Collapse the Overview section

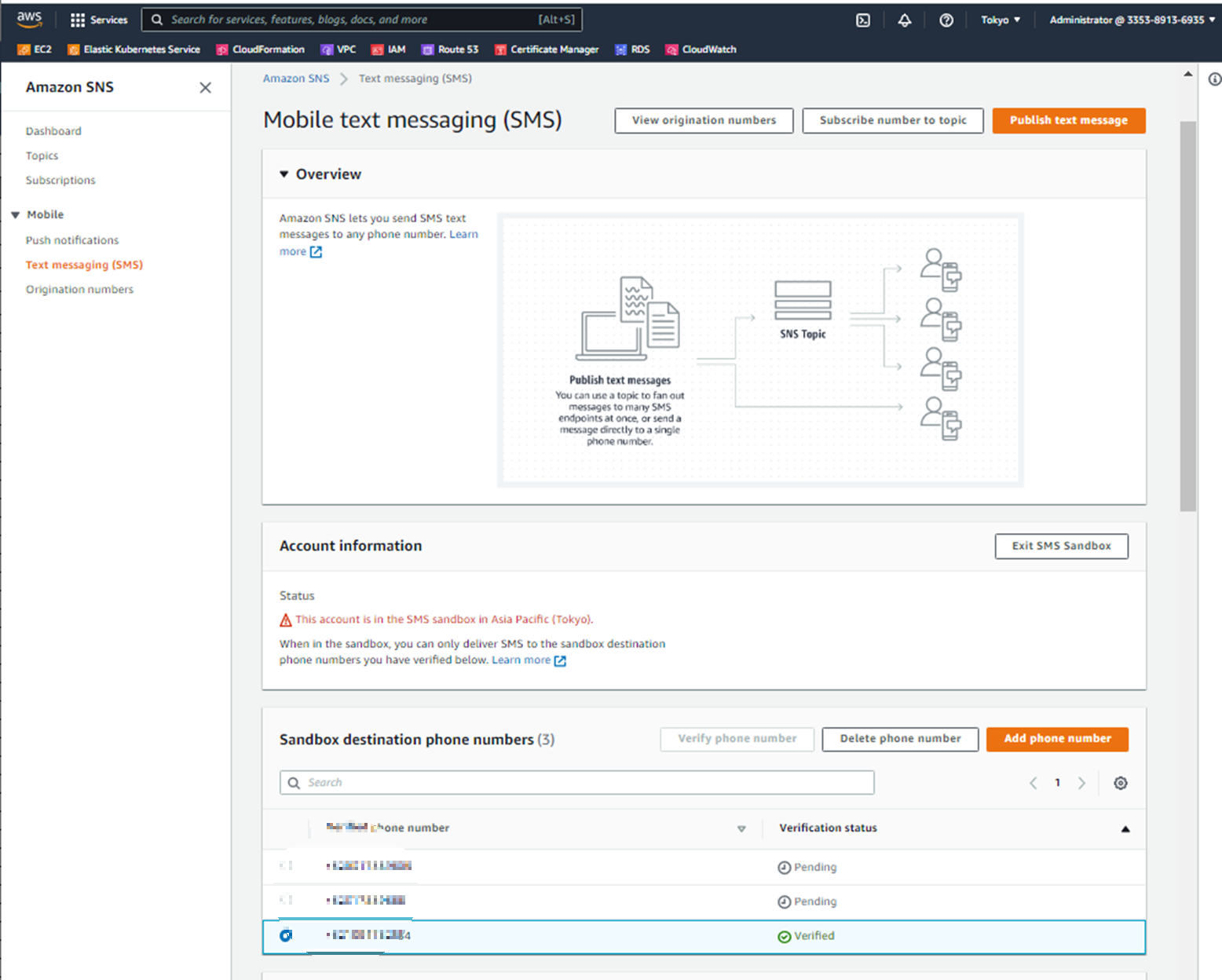pyautogui.click(x=284, y=174)
